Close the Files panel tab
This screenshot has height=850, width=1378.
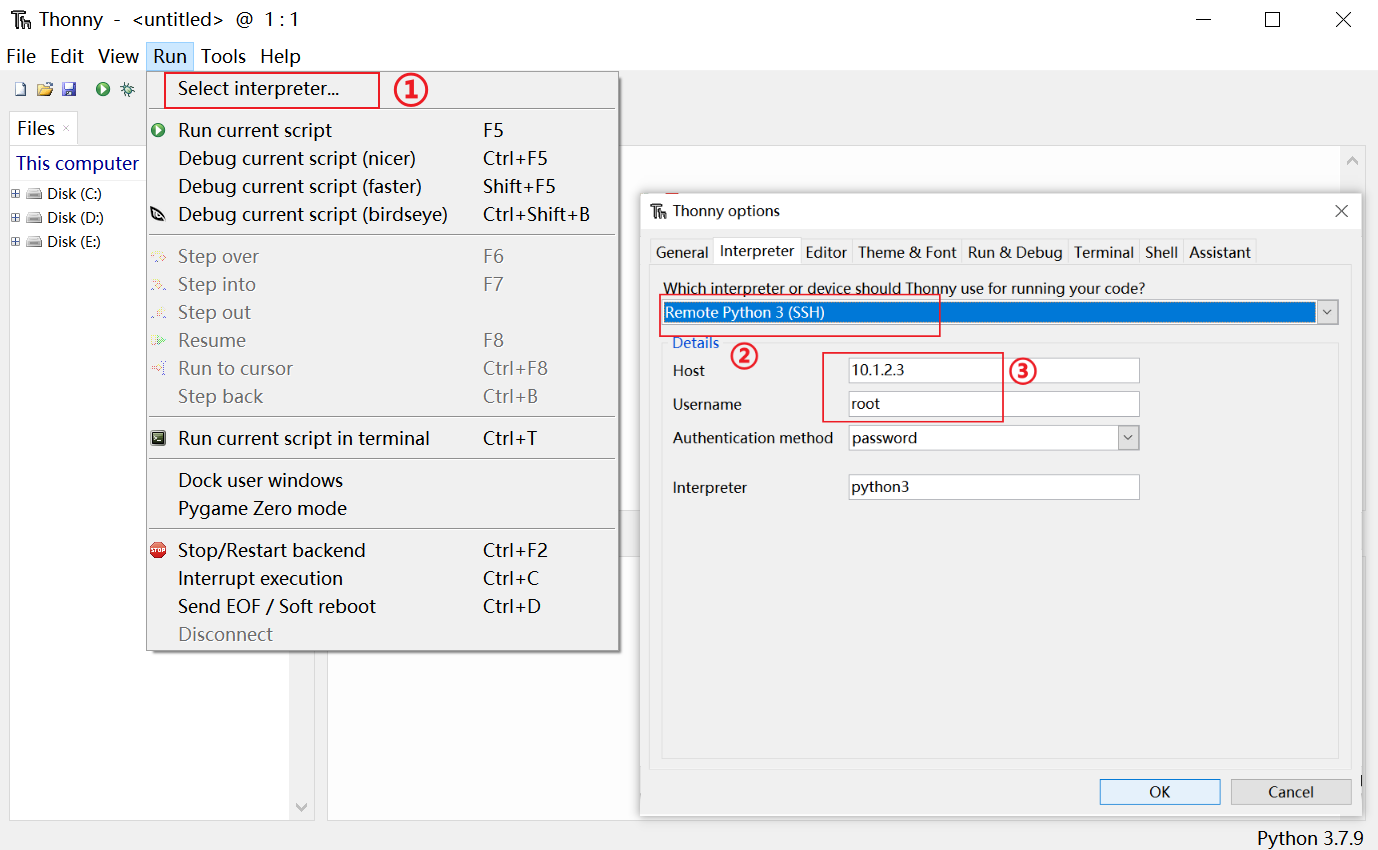[x=66, y=128]
